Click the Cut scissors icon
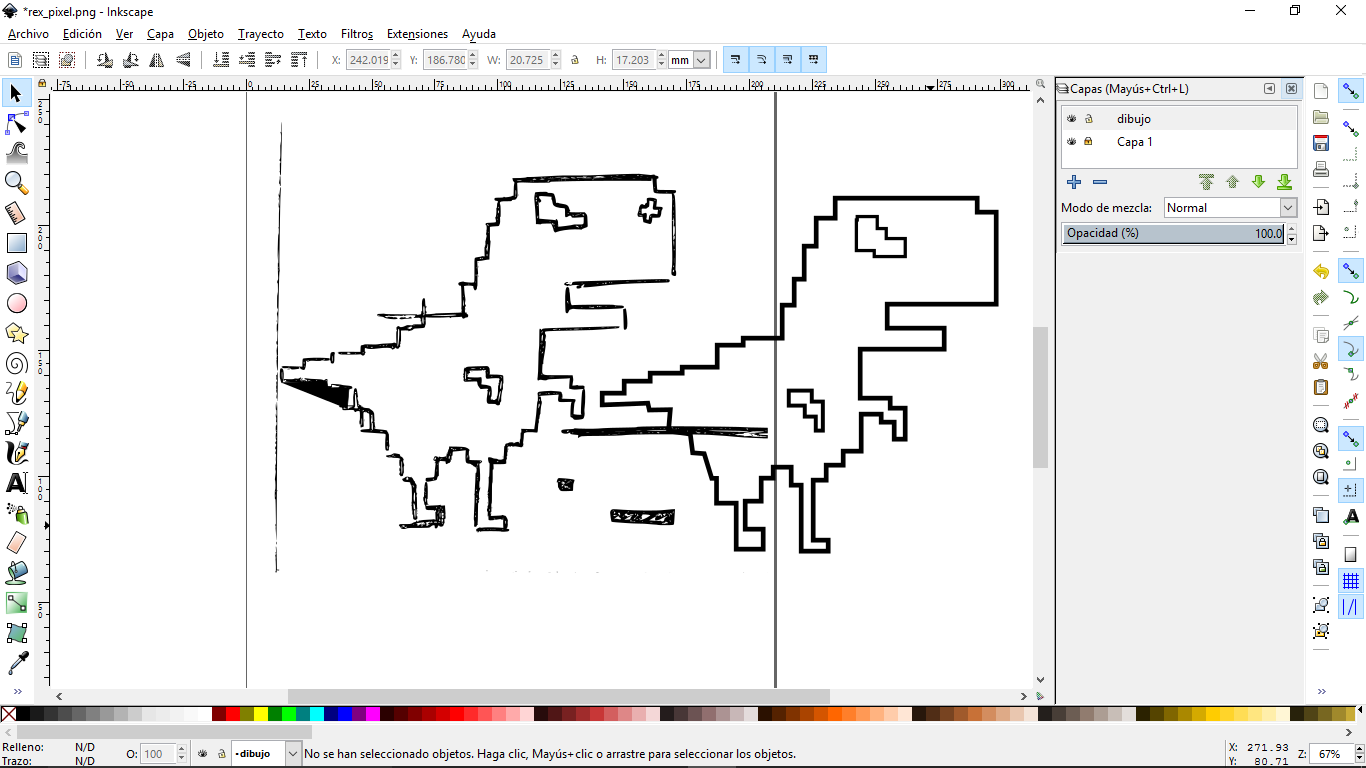The height and width of the screenshot is (768, 1366). [x=1321, y=361]
